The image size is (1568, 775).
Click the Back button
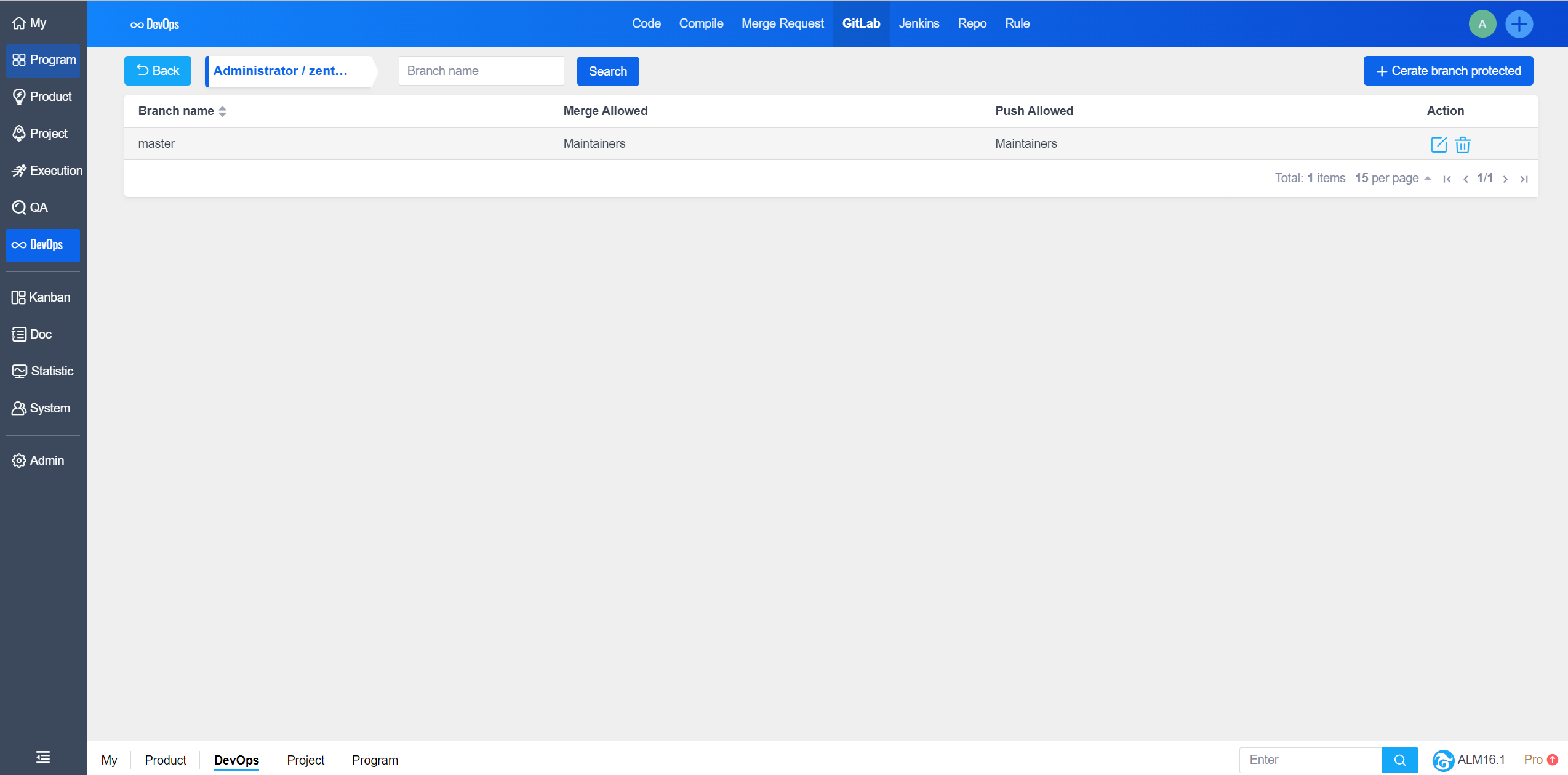(158, 71)
